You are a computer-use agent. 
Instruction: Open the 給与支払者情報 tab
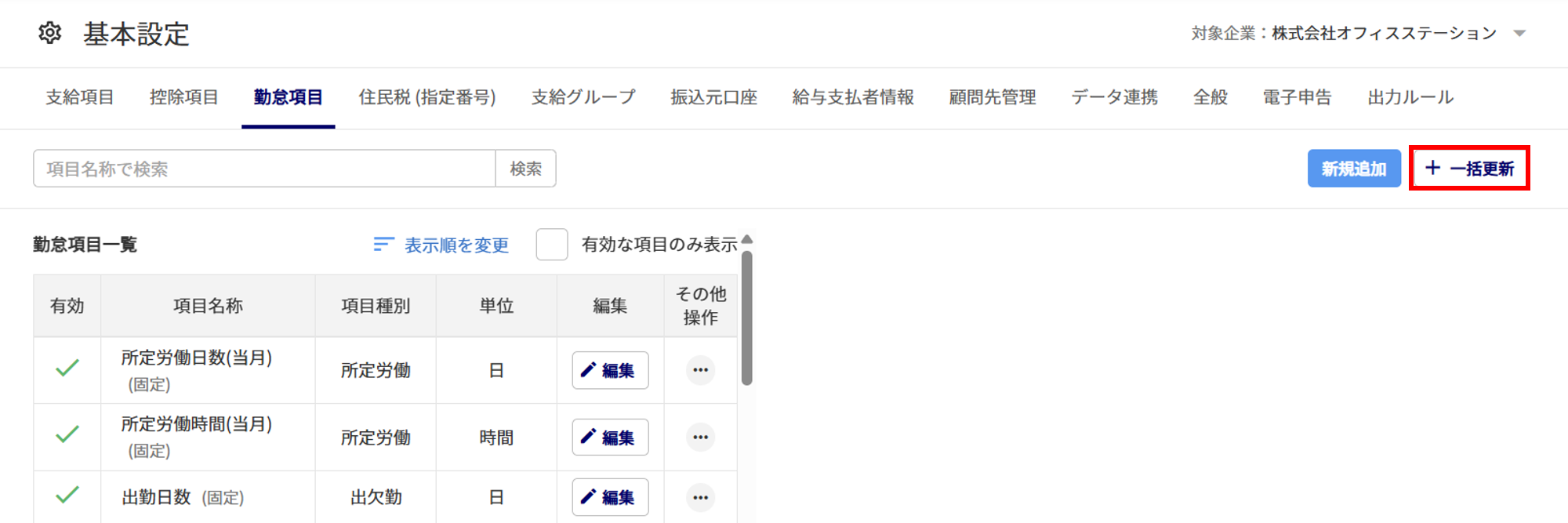853,97
